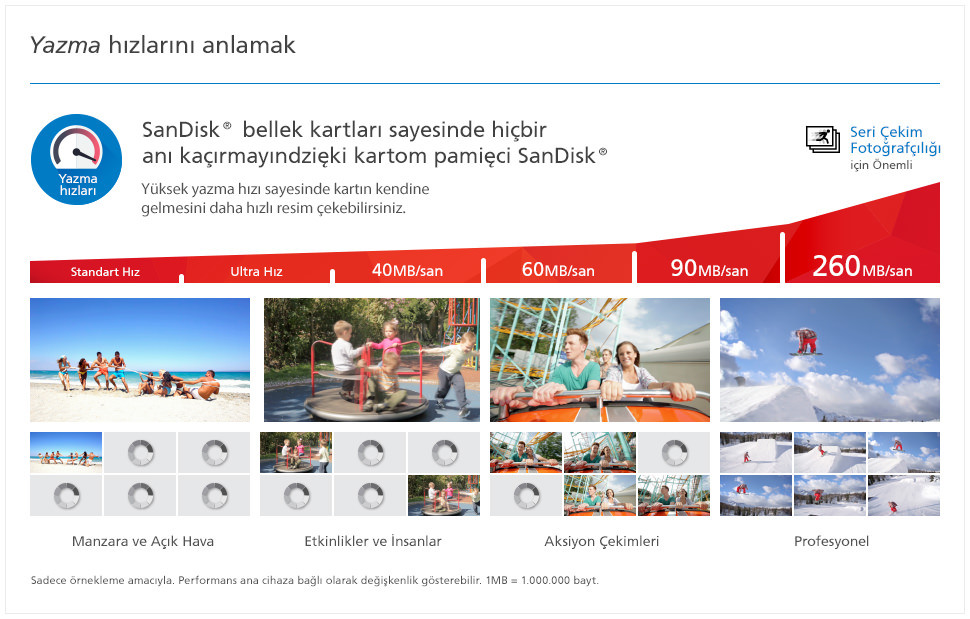Viewport: 970px width, 619px height.
Task: Choose the 40MB/san speed label
Action: click(407, 270)
